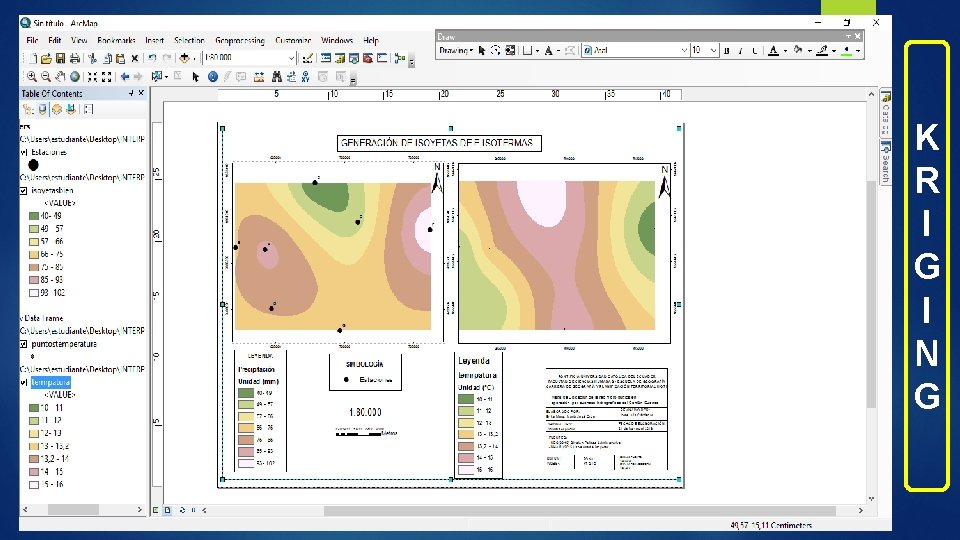Image resolution: width=960 pixels, height=540 pixels.
Task: Open the map scale dropdown
Action: click(x=291, y=58)
